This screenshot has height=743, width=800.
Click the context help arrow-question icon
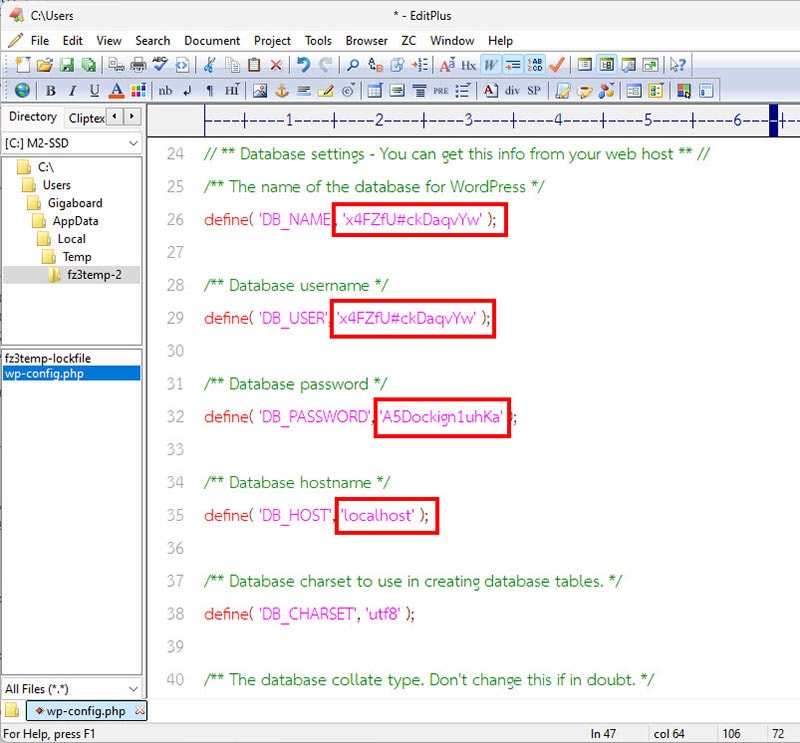click(x=678, y=65)
